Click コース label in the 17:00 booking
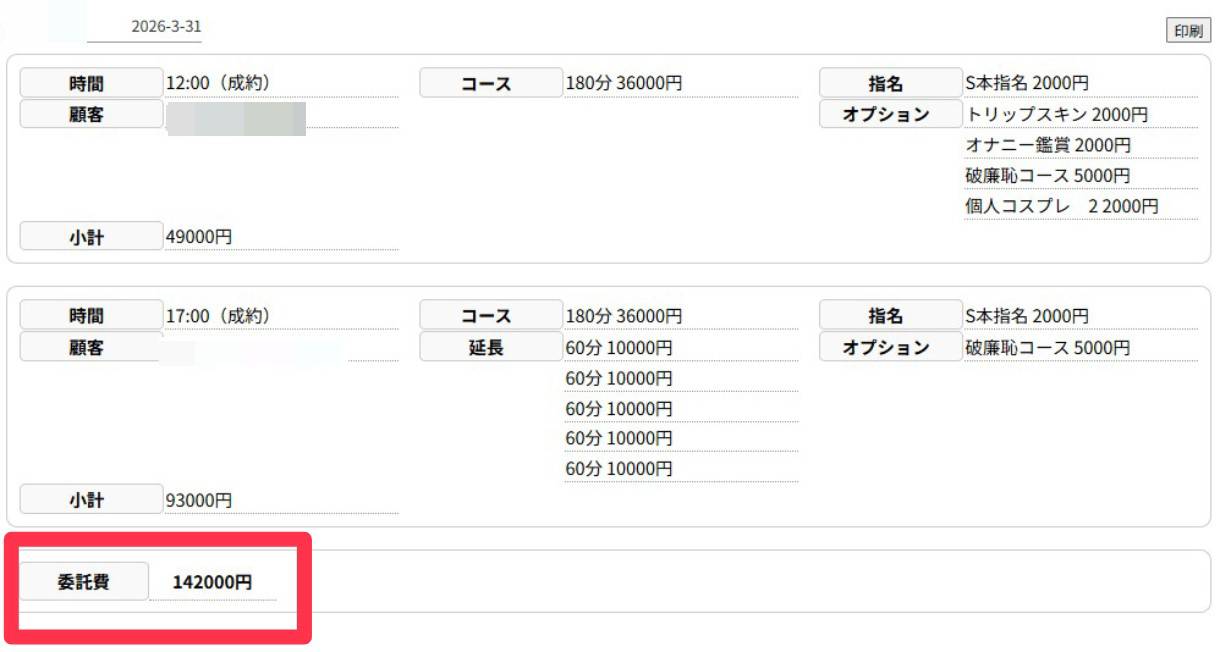1220x652 pixels. [490, 316]
